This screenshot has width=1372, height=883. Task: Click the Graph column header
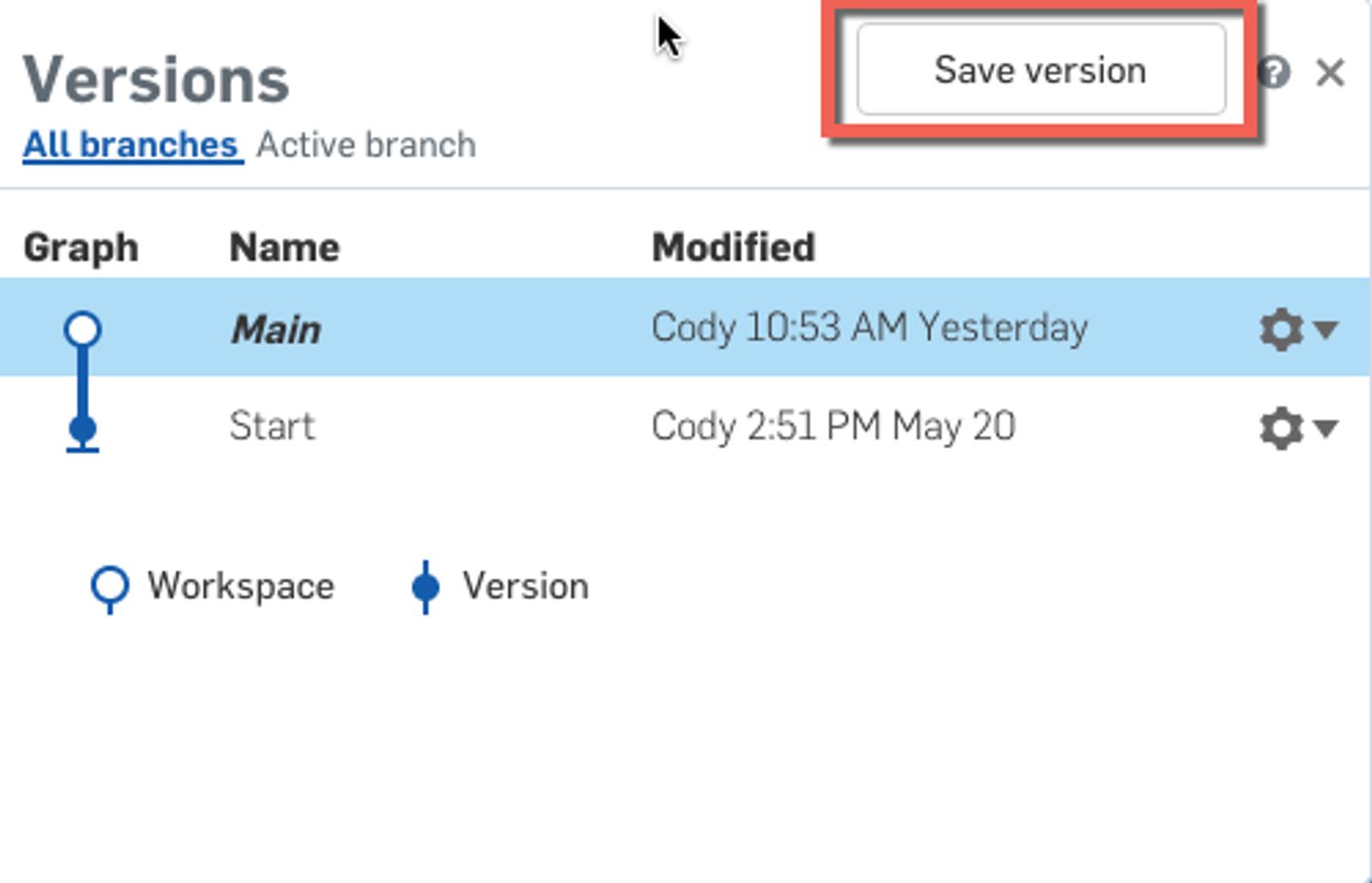pyautogui.click(x=81, y=248)
